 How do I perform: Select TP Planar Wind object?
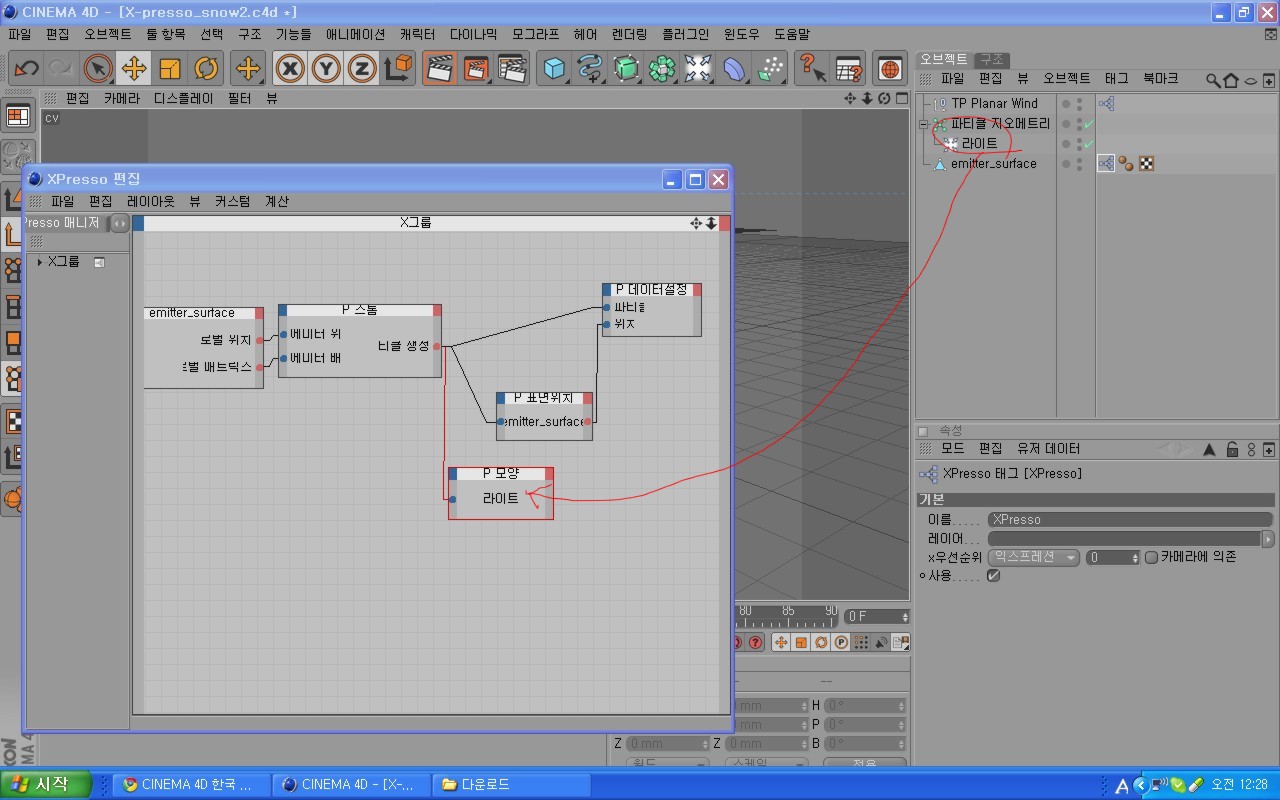click(994, 103)
